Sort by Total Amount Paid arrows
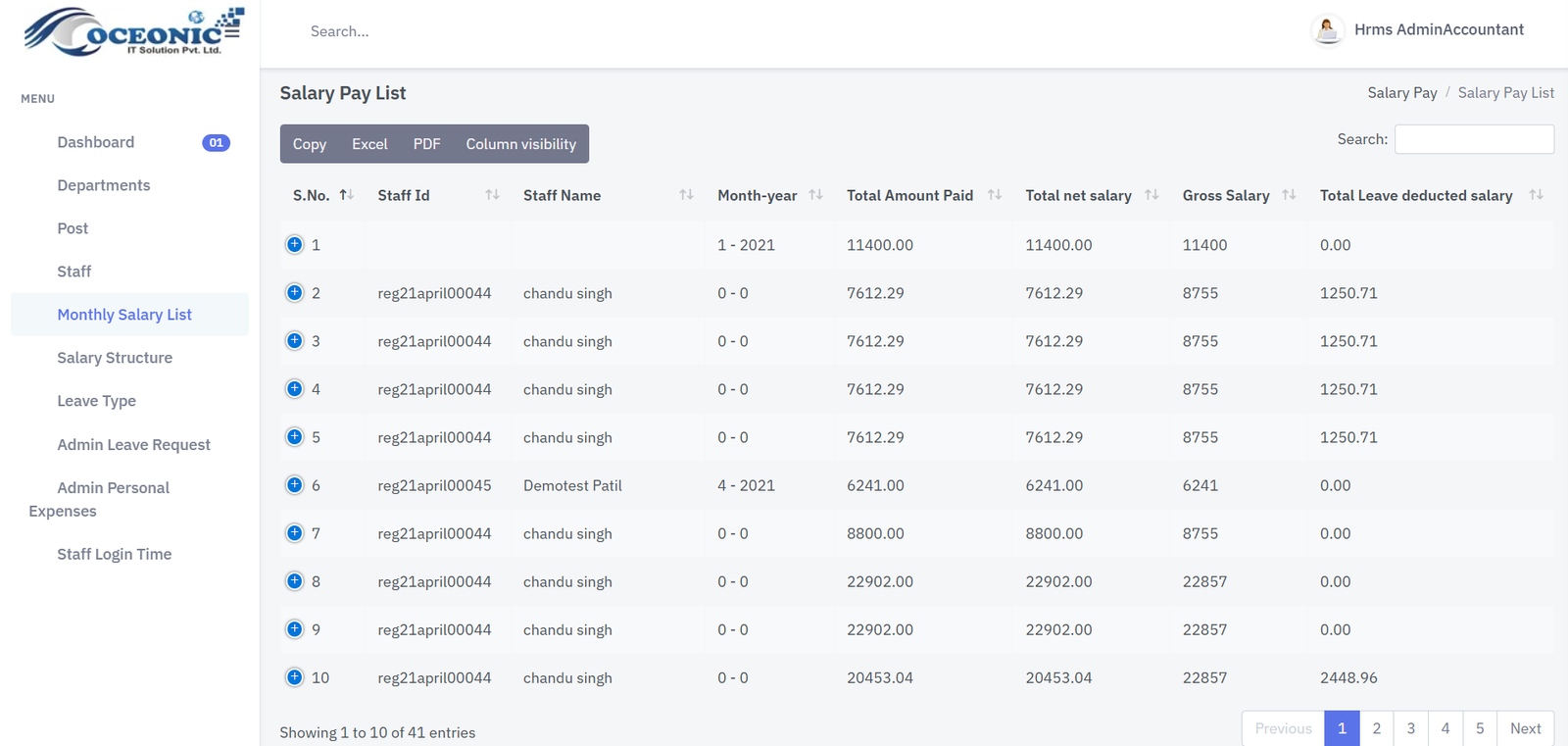 coord(995,195)
